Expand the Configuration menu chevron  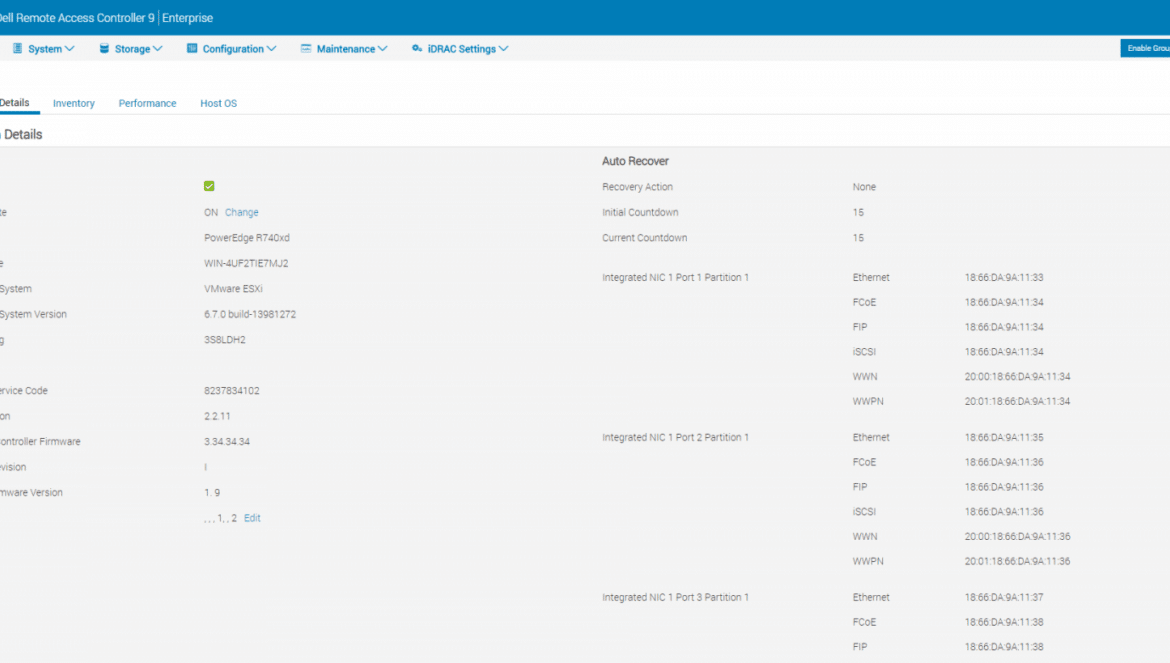click(x=272, y=48)
